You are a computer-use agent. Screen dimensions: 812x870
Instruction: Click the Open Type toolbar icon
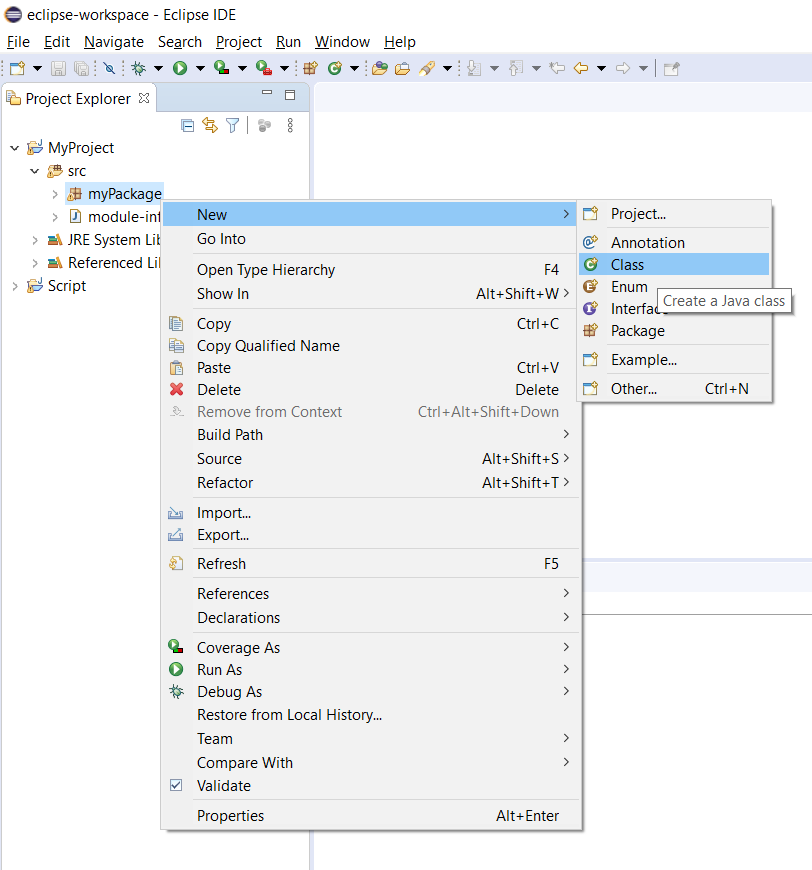(378, 68)
